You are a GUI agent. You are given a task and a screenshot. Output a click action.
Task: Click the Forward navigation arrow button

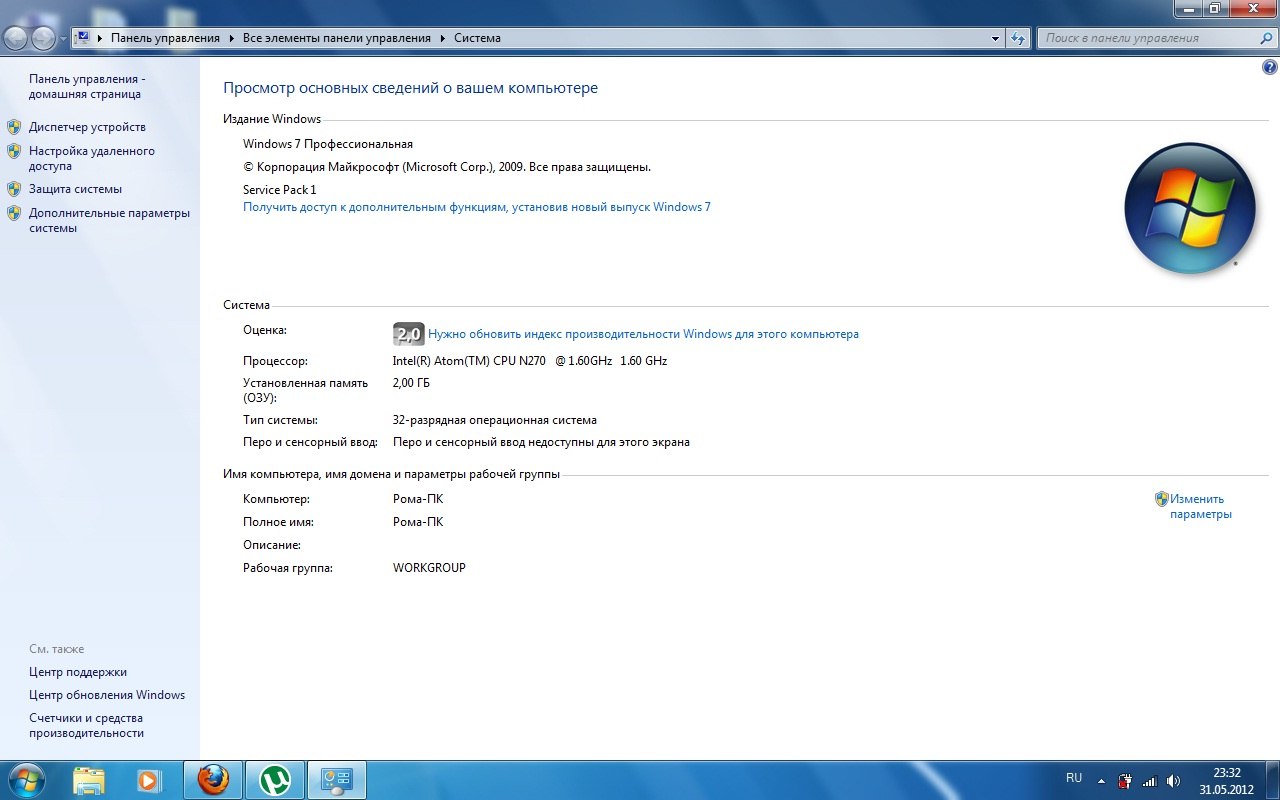(44, 38)
